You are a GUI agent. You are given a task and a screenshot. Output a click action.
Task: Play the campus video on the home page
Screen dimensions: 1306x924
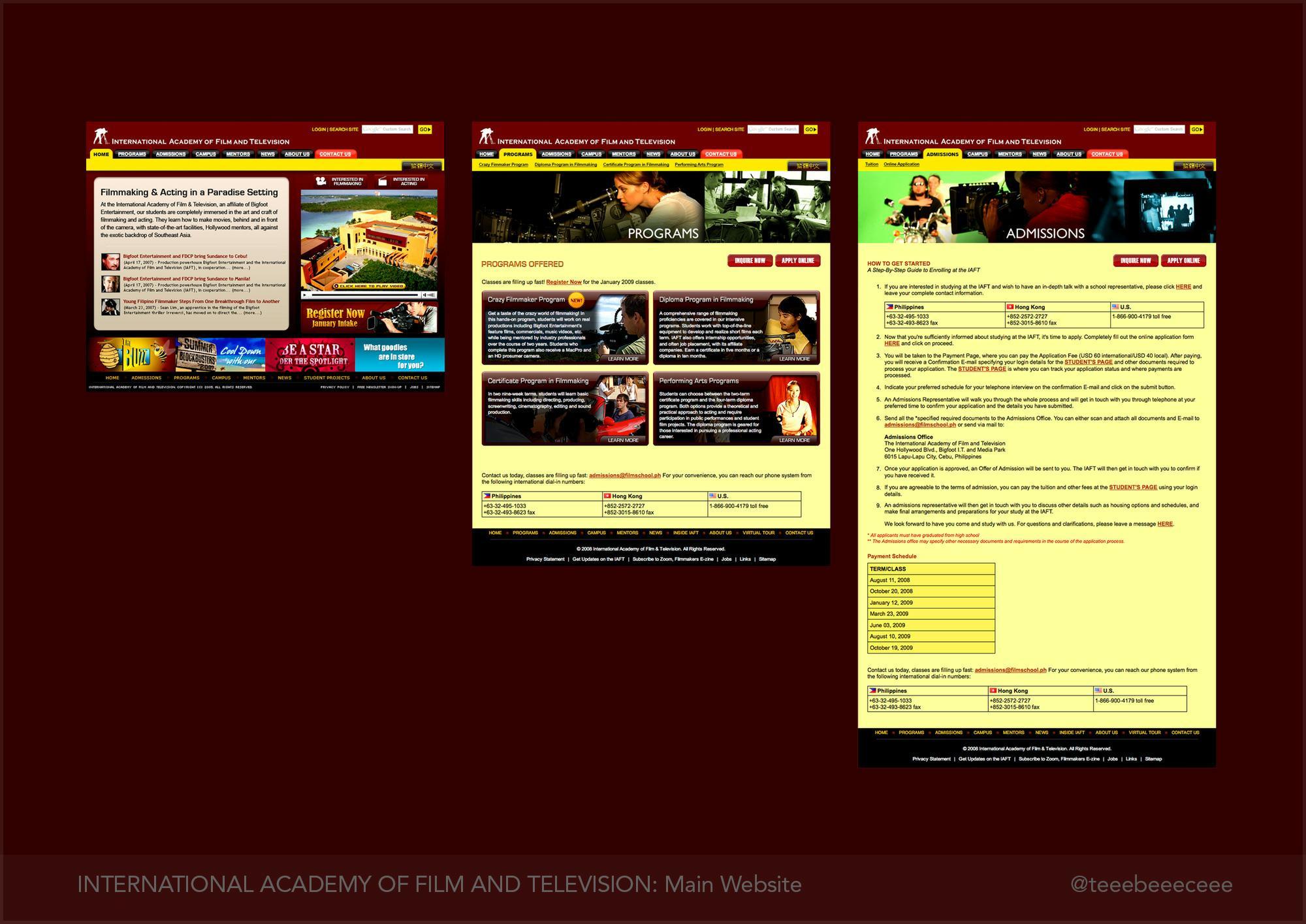click(x=369, y=286)
